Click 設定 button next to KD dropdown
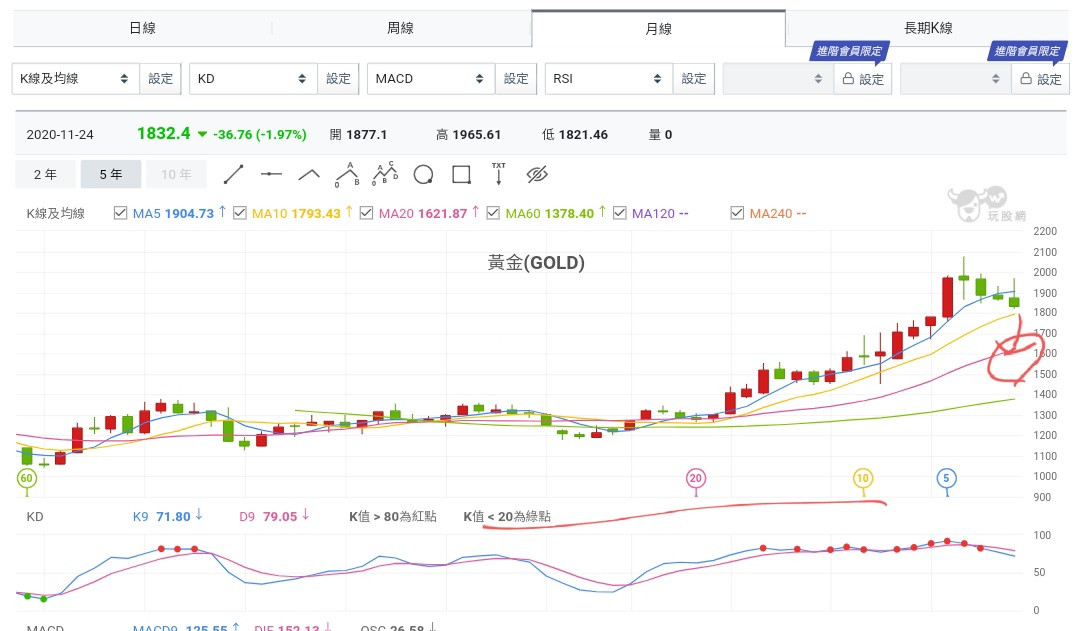 [338, 78]
